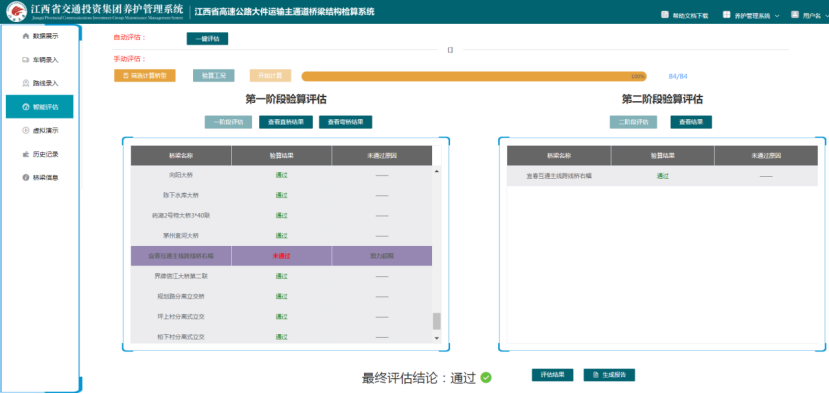Open 查看弯桥结果
This screenshot has height=394, width=829.
(x=345, y=122)
